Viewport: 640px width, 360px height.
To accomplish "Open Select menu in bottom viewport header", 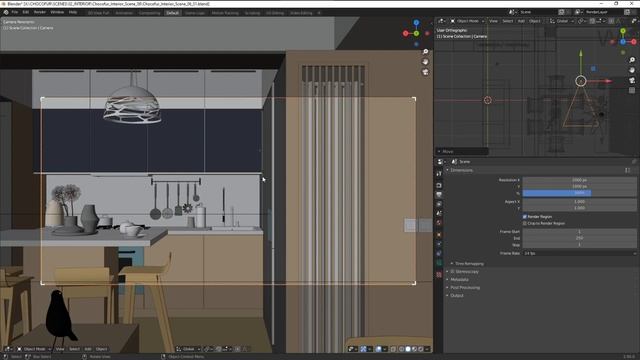I will coord(74,349).
